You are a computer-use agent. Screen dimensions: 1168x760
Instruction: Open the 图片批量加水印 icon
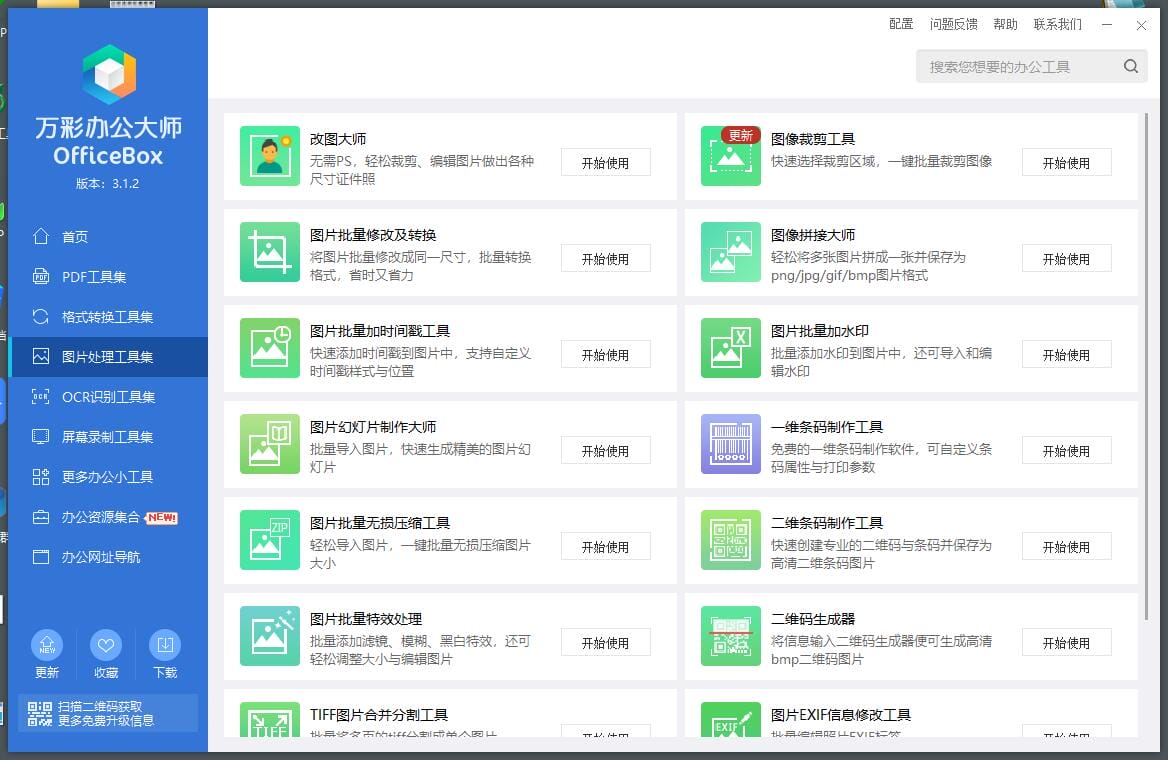[731, 348]
